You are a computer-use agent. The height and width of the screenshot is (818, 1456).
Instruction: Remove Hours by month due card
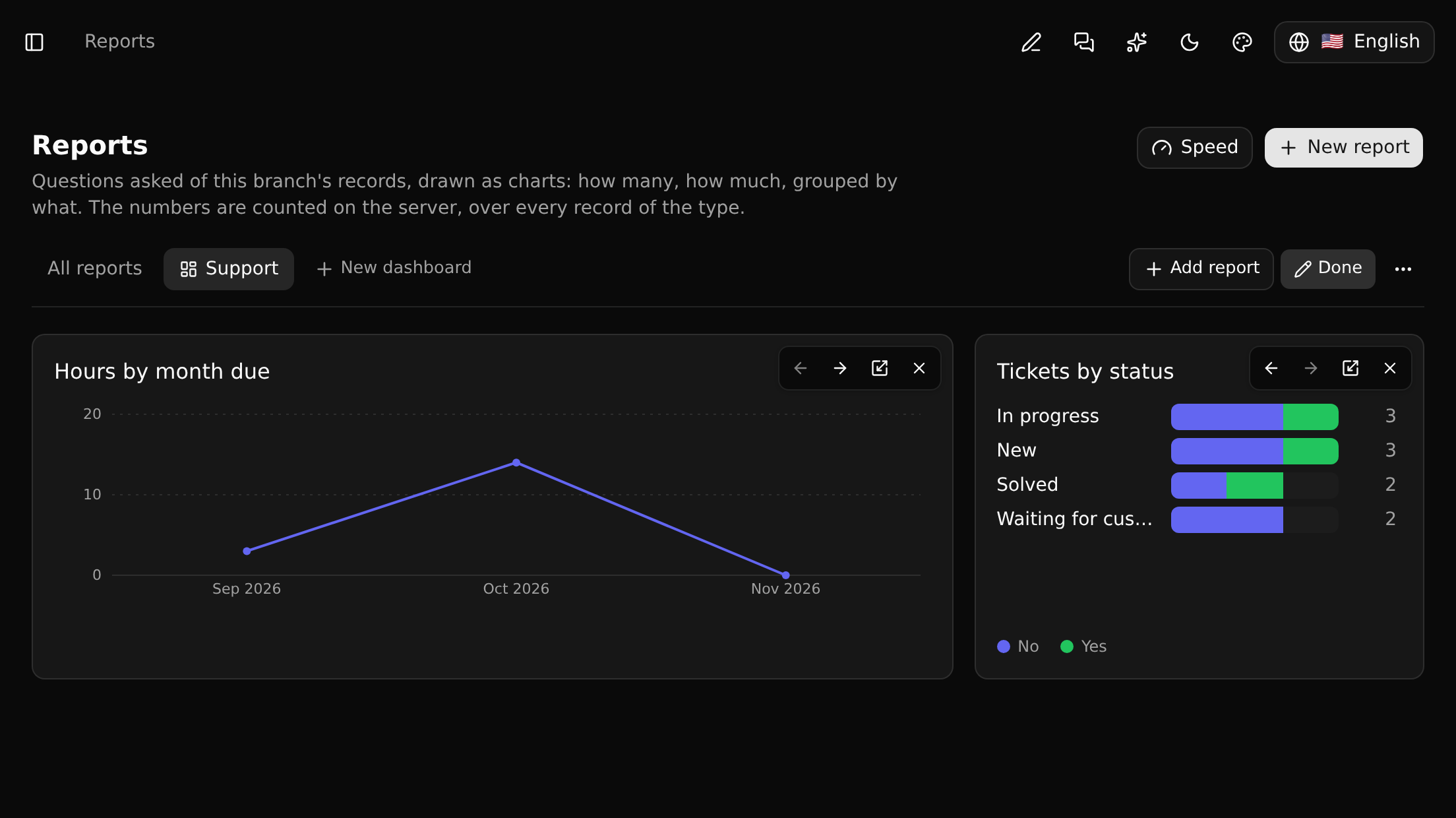(x=919, y=368)
